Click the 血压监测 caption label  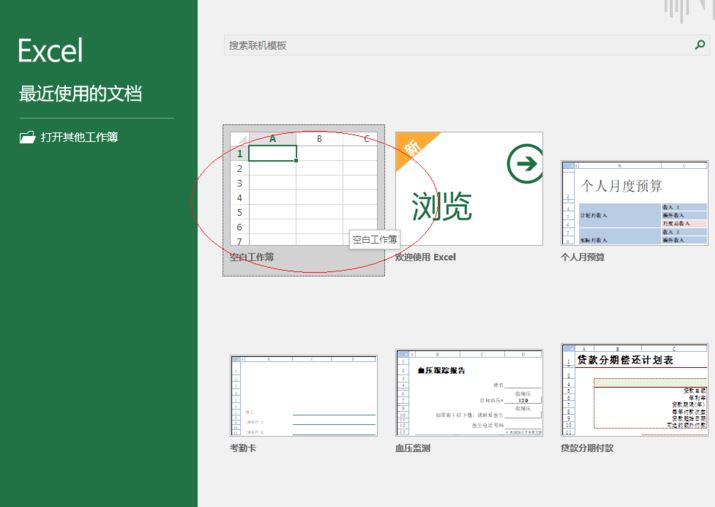[413, 448]
